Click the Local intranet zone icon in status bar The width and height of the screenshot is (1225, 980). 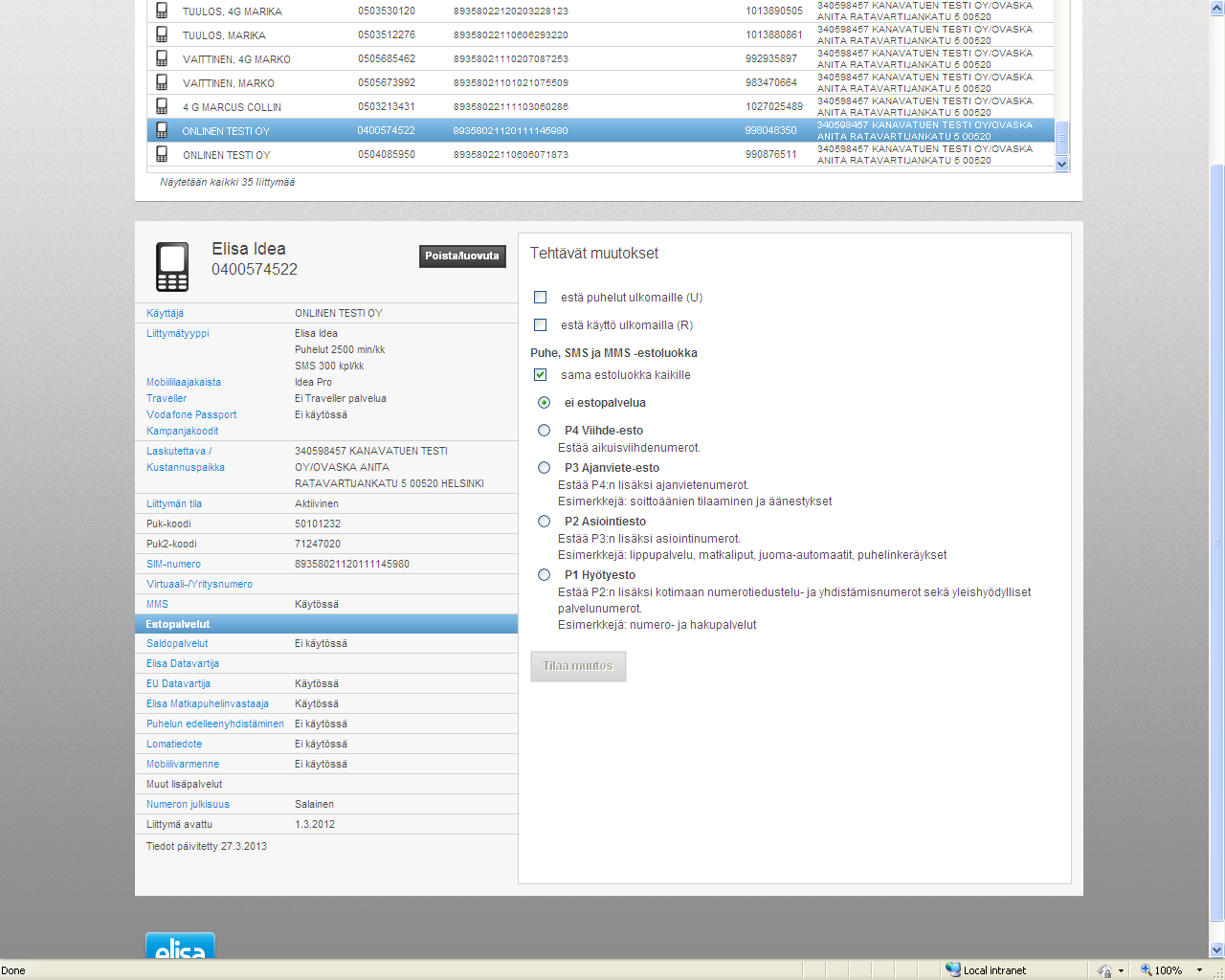point(952,969)
